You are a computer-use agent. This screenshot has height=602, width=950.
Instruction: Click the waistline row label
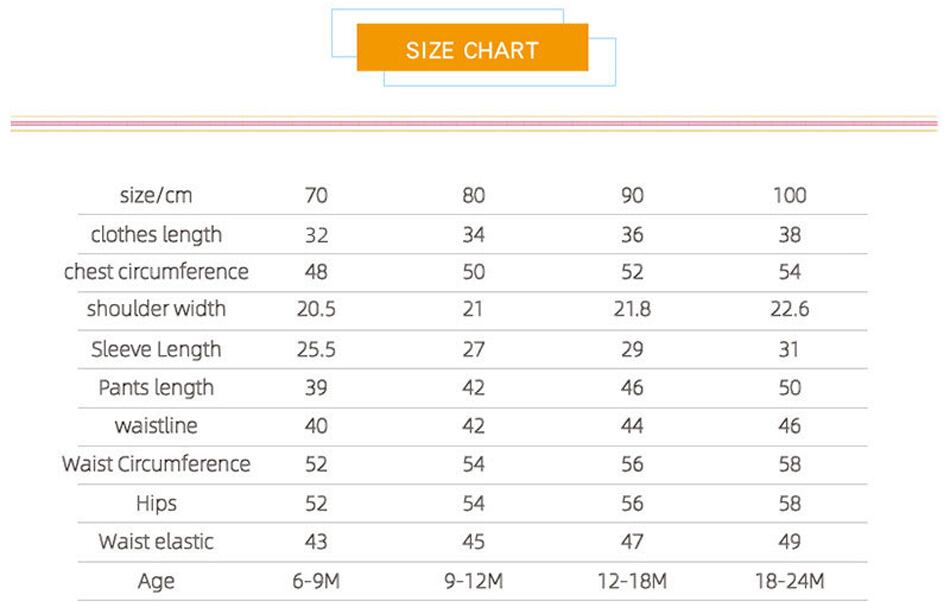[x=156, y=426]
